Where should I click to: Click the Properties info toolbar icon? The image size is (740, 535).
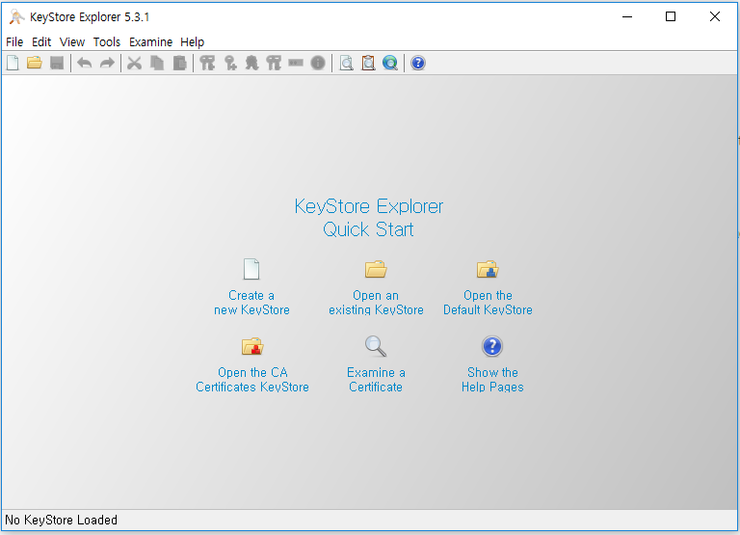tap(318, 63)
